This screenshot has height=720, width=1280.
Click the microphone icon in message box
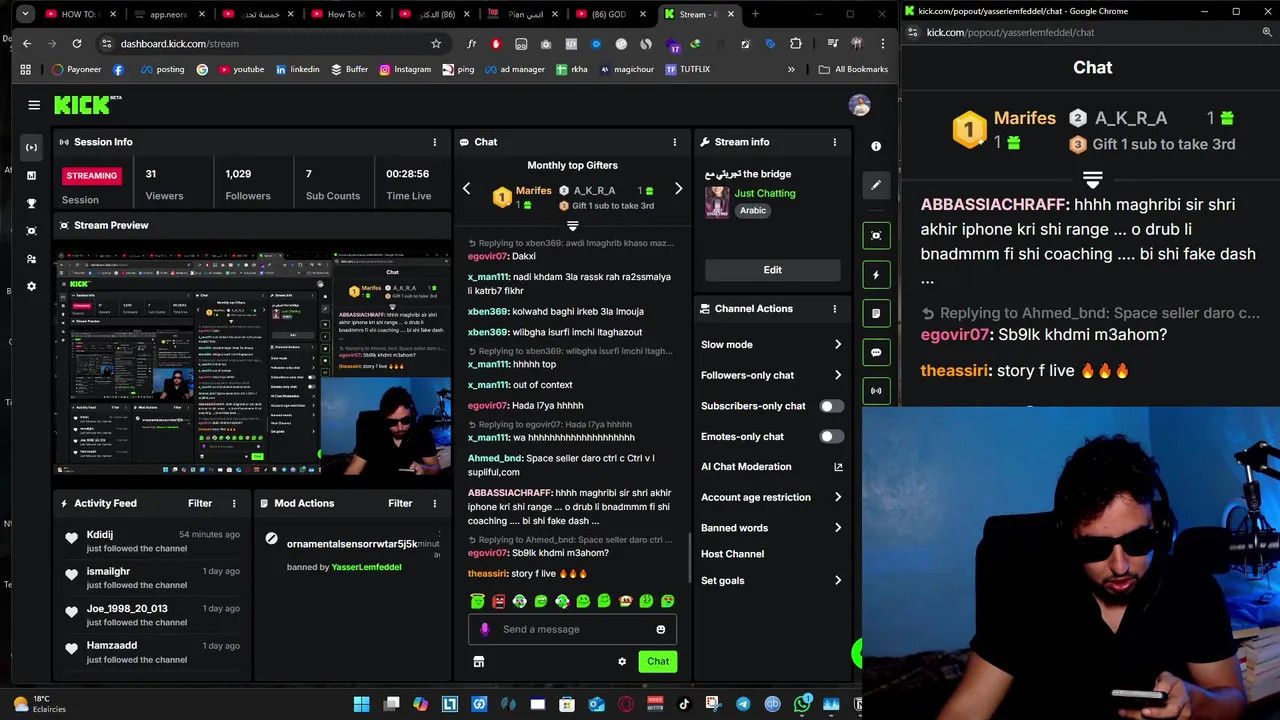point(485,629)
